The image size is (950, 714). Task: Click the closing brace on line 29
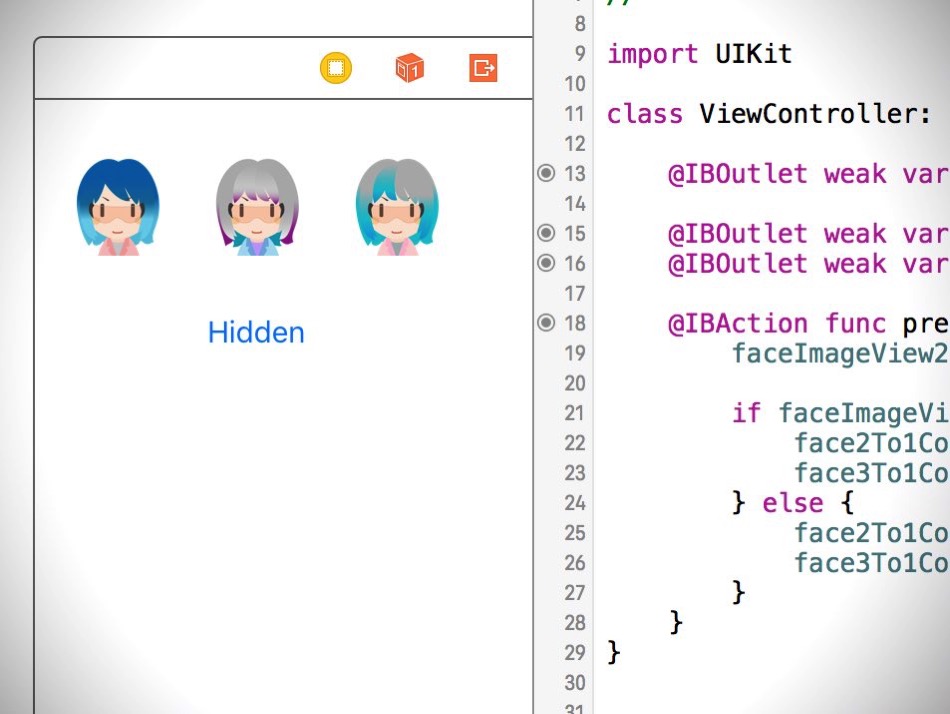614,652
